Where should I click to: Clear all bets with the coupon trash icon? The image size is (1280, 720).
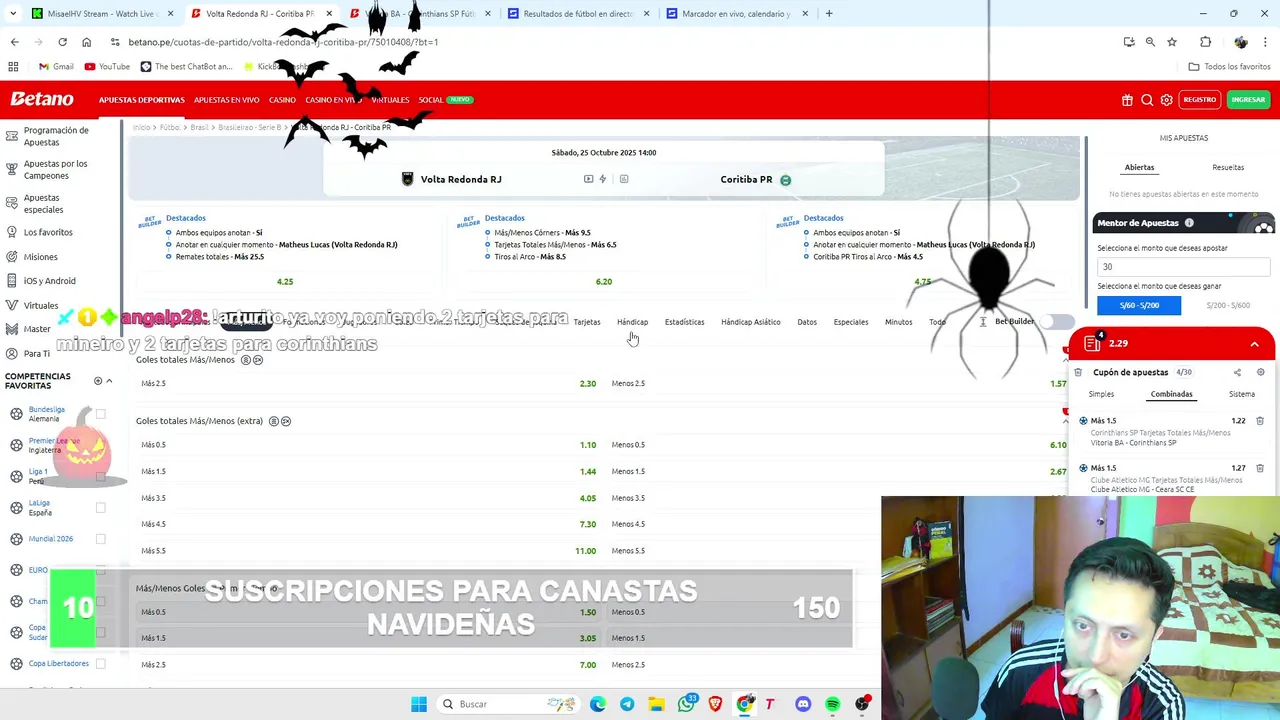pyautogui.click(x=1078, y=372)
